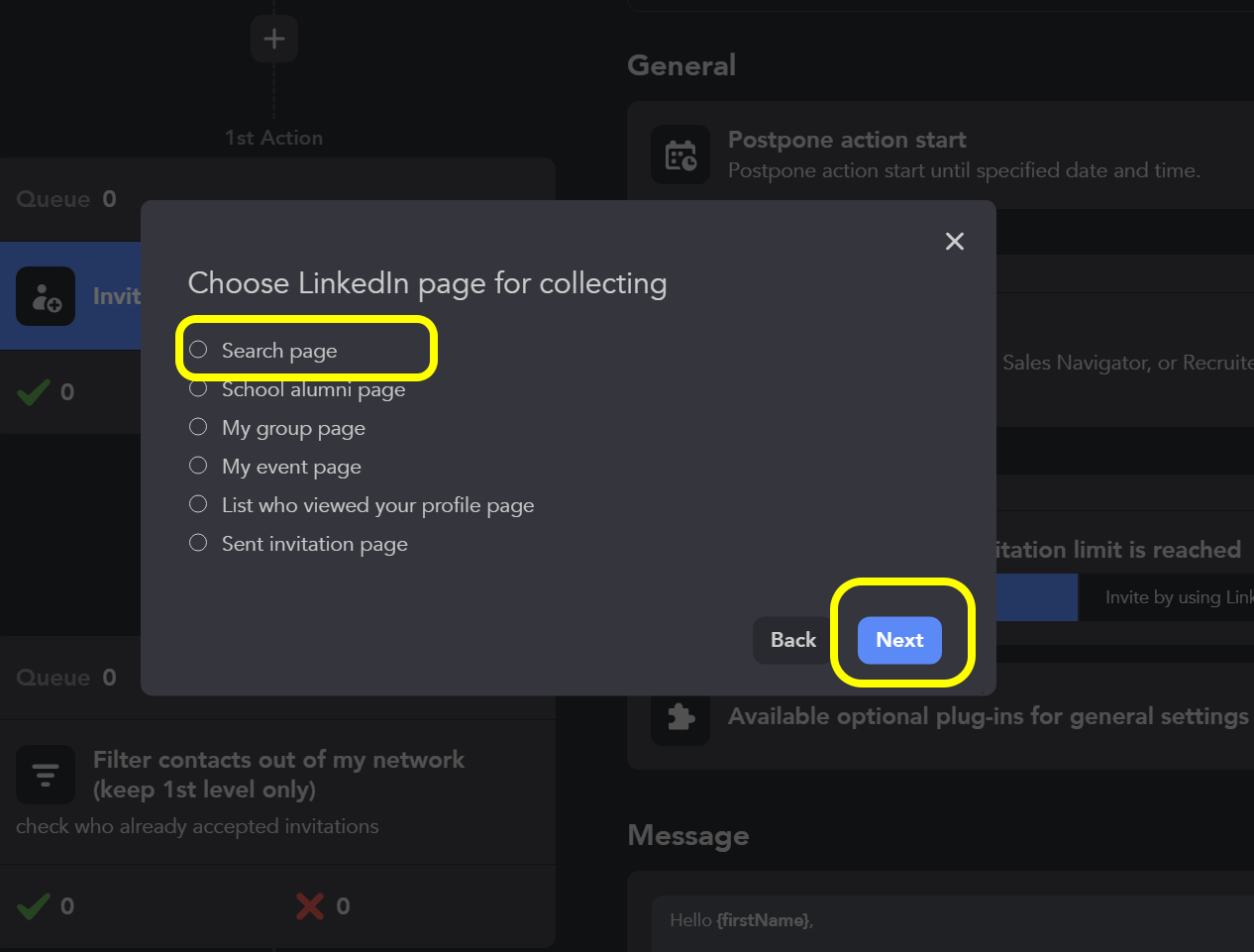Click the red X failed count icon
The height and width of the screenshot is (952, 1254).
click(310, 905)
